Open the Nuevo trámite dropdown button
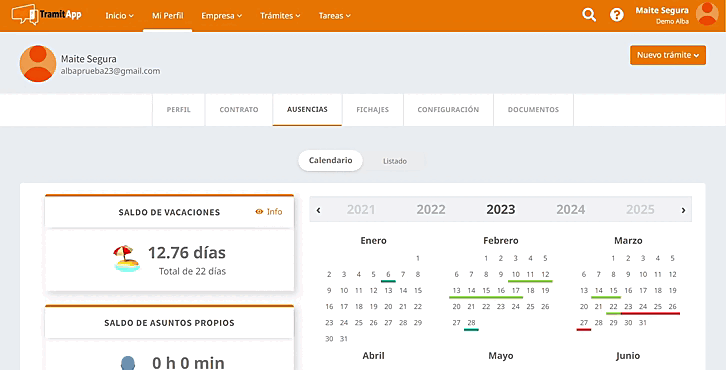This screenshot has width=726, height=370. [x=668, y=55]
